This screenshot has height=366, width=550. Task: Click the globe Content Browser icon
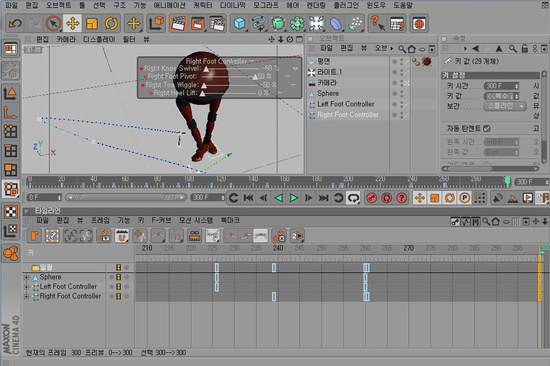pyautogui.click(x=419, y=24)
